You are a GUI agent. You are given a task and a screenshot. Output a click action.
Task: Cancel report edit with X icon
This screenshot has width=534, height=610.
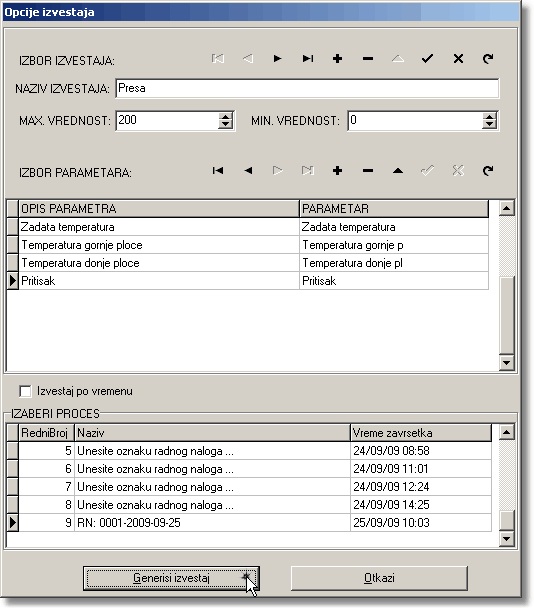point(458,59)
